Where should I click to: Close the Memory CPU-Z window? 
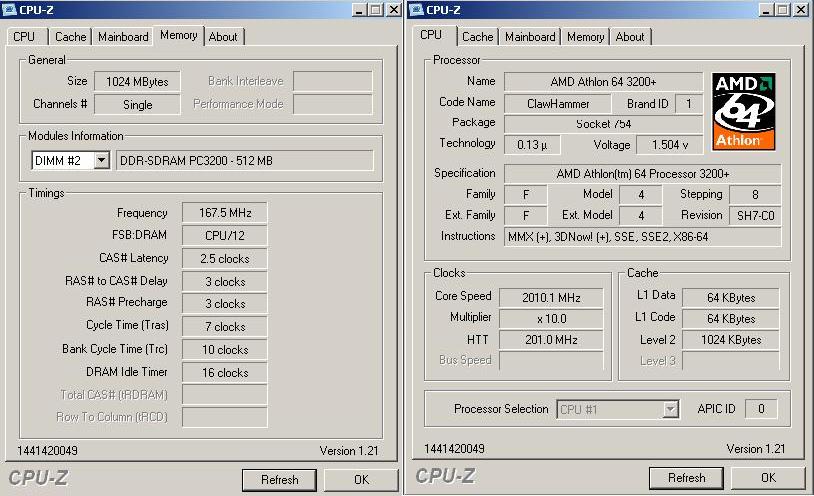point(395,10)
